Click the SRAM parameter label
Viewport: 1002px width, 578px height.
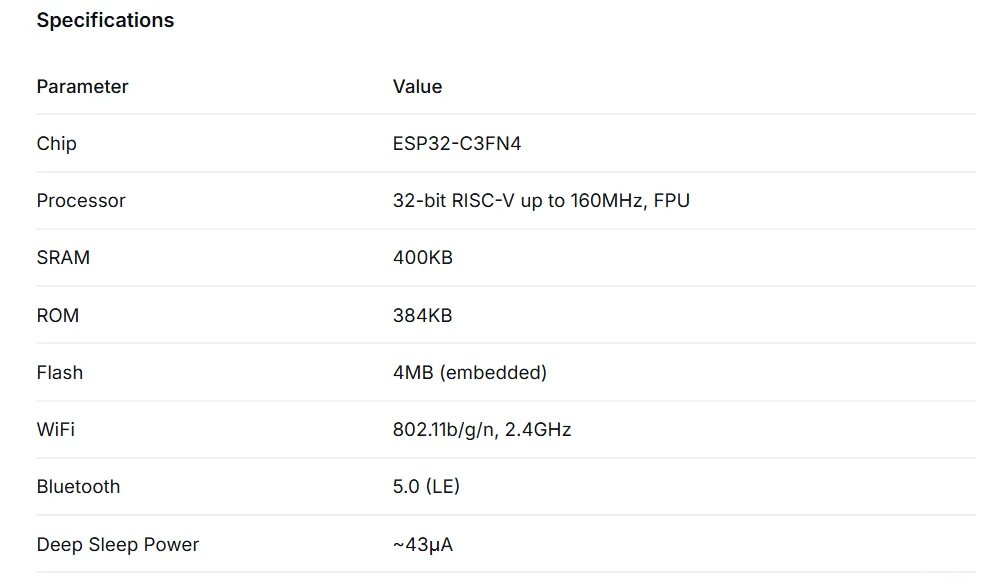63,258
